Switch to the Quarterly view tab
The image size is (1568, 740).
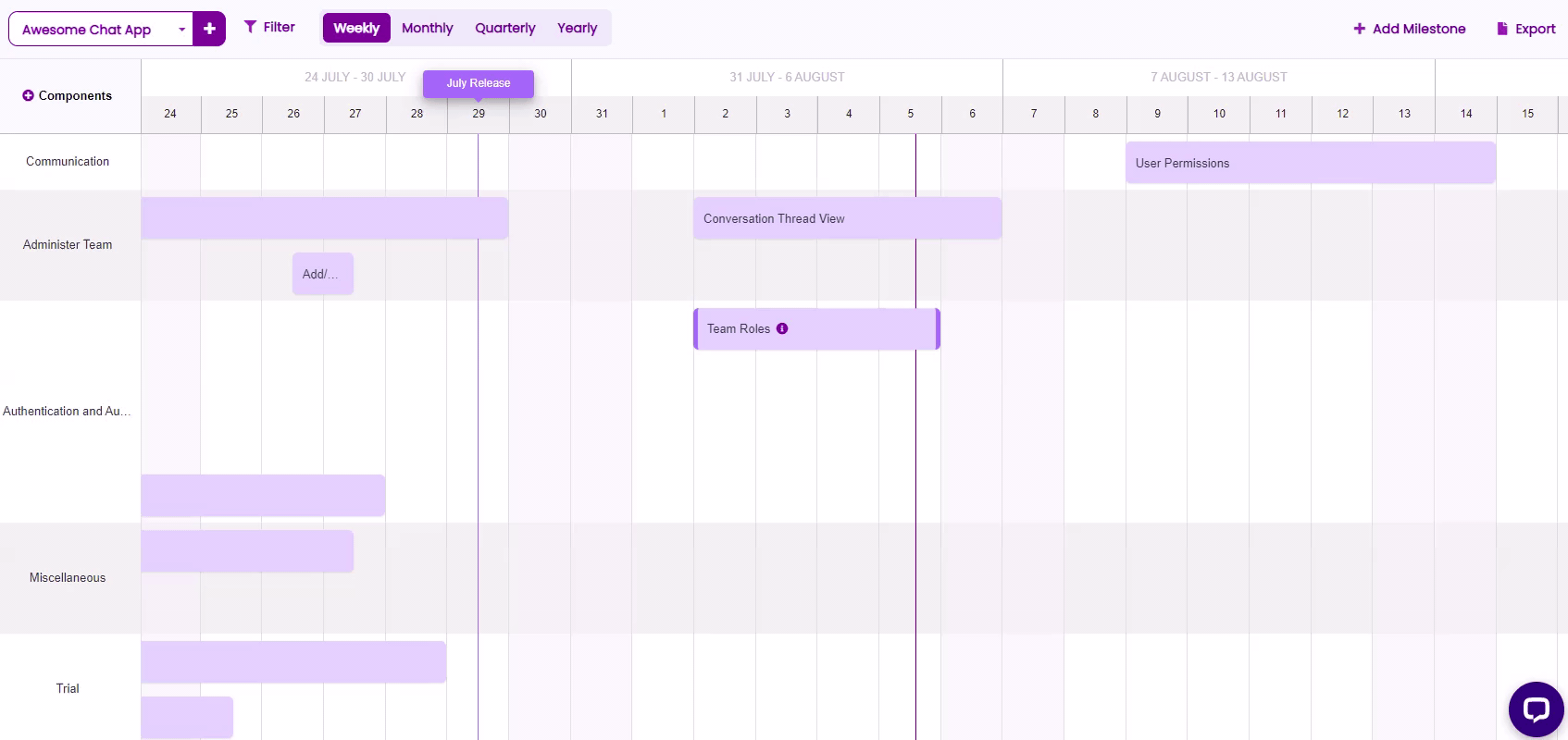[x=505, y=28]
